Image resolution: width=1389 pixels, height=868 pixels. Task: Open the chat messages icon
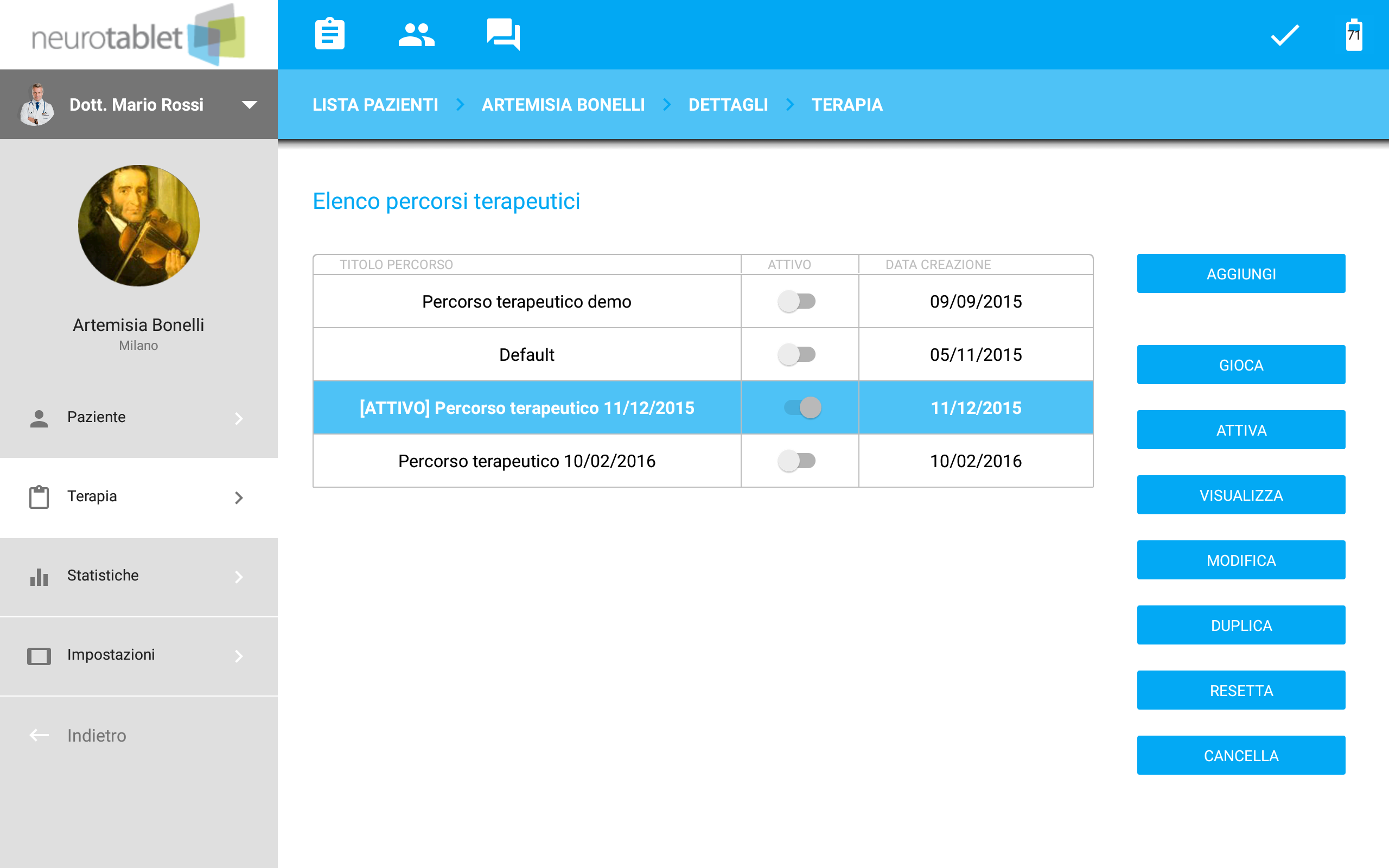pyautogui.click(x=504, y=34)
